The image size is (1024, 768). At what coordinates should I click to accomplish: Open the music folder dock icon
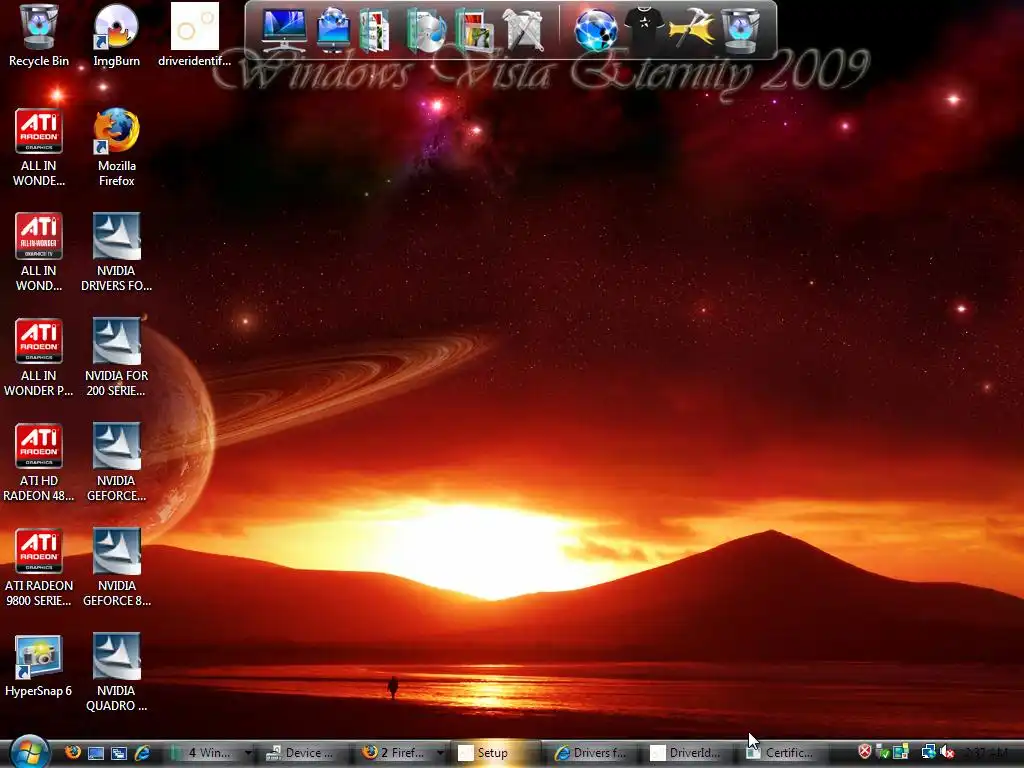(426, 30)
